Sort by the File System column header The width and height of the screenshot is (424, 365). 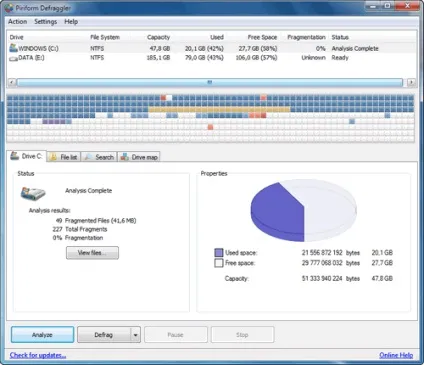[x=105, y=37]
